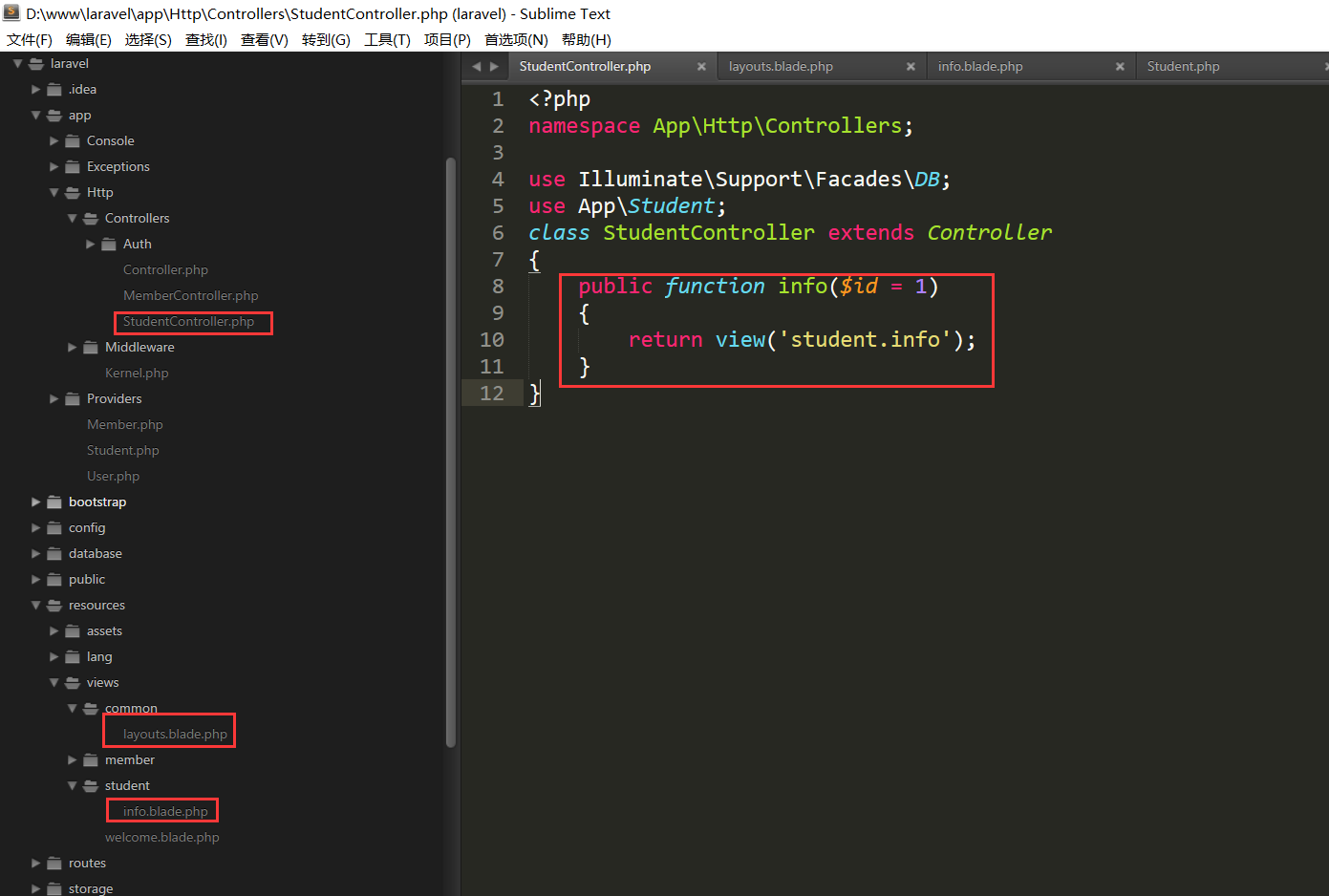Click the assets folder icon

[73, 630]
